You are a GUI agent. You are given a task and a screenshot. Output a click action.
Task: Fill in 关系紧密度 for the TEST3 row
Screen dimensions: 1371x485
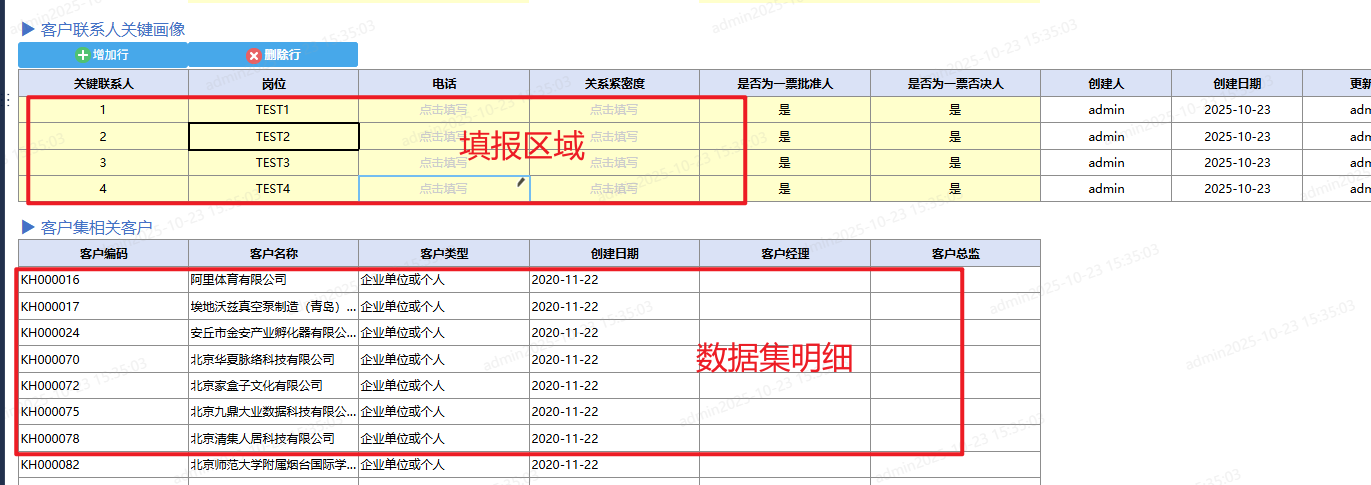tap(615, 162)
